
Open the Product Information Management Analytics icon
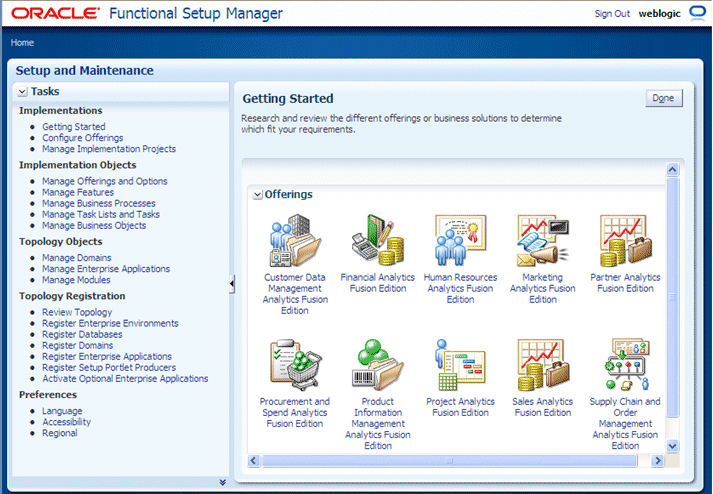(x=377, y=365)
